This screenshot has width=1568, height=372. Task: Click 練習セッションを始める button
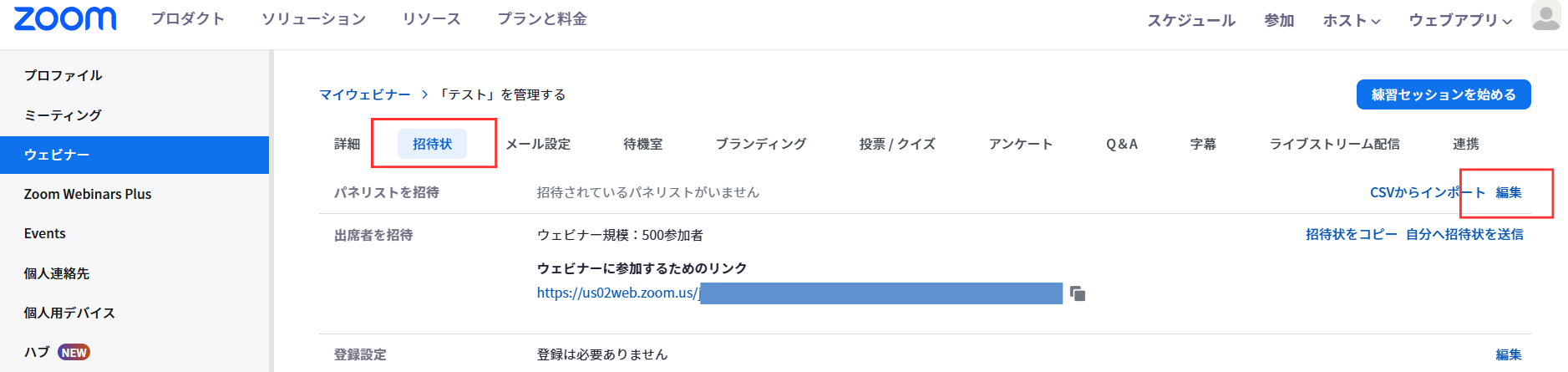[x=1443, y=94]
